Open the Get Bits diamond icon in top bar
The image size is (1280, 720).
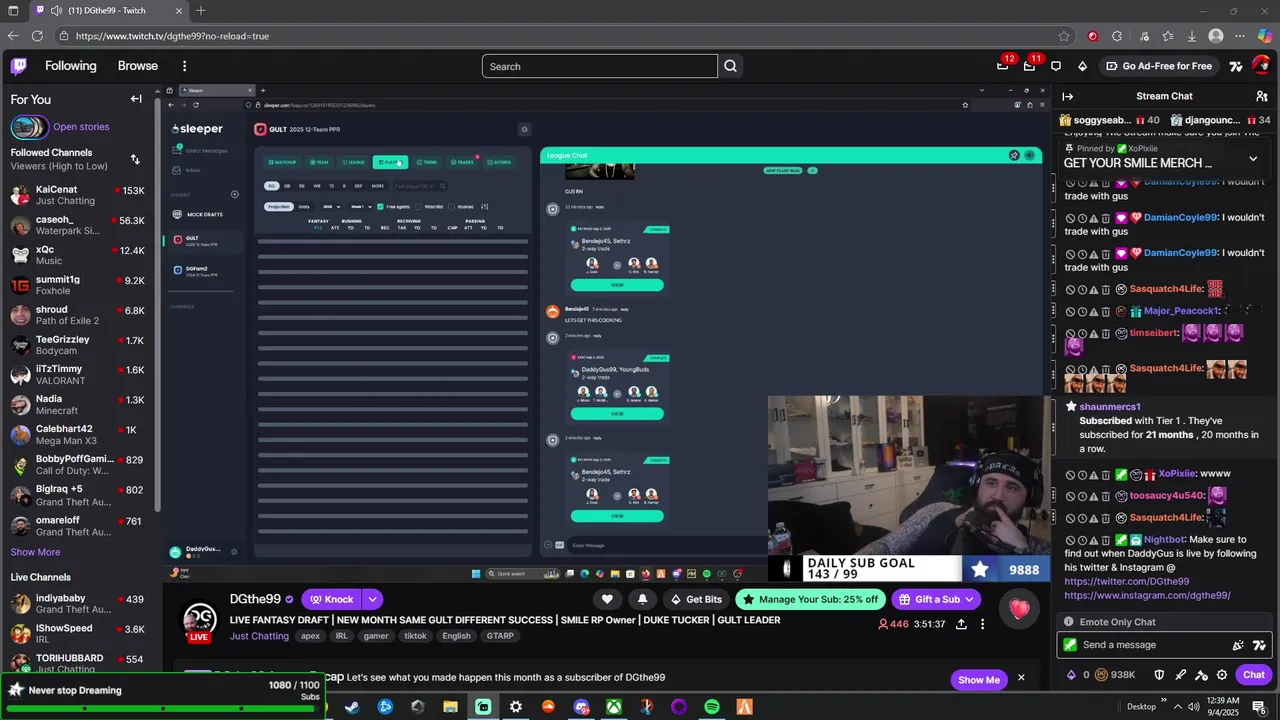click(x=1082, y=66)
